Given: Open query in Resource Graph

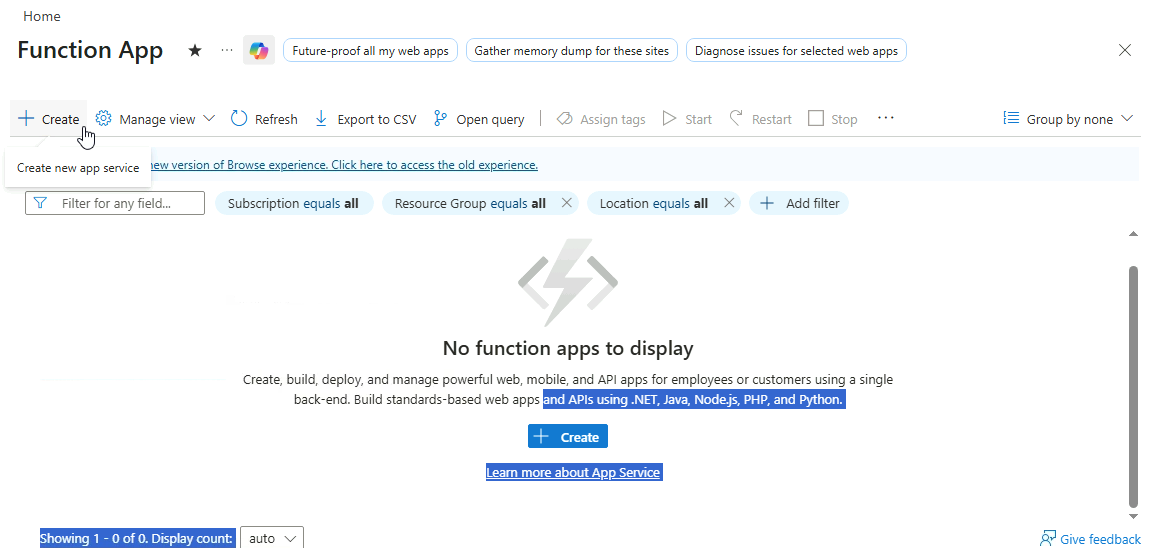Looking at the screenshot, I should [479, 119].
